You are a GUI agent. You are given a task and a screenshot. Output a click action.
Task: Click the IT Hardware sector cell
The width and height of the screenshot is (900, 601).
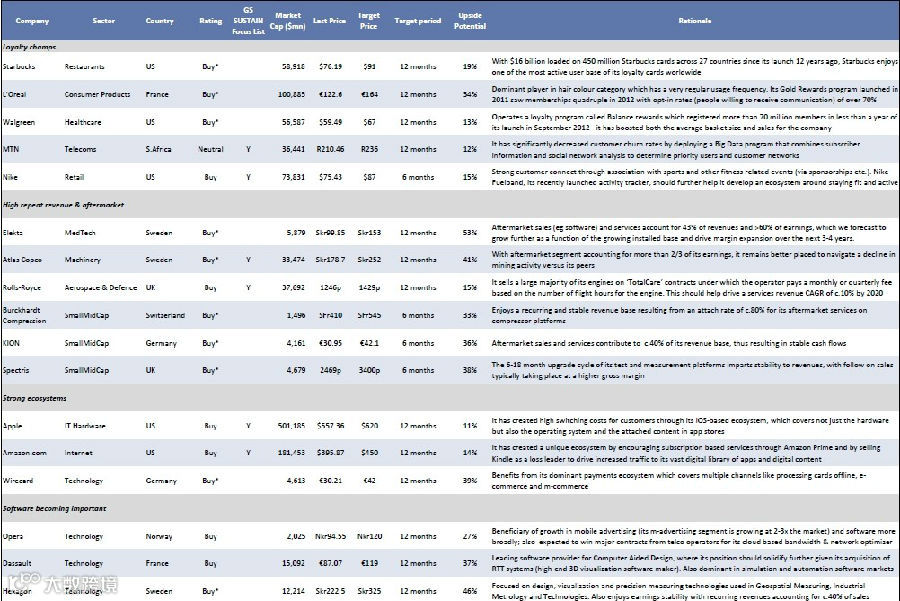coord(84,426)
